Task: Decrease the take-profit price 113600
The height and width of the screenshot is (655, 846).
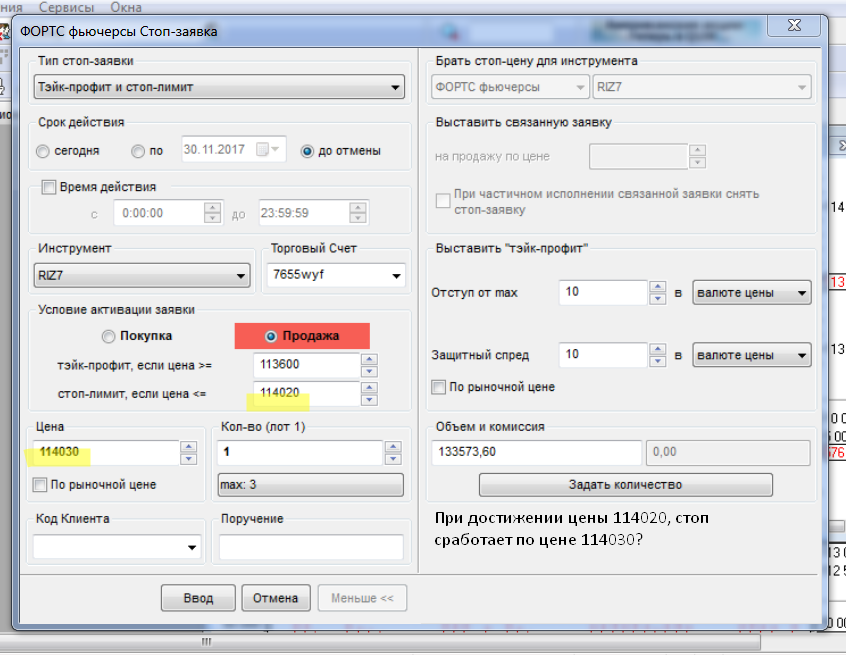Action: tap(370, 371)
